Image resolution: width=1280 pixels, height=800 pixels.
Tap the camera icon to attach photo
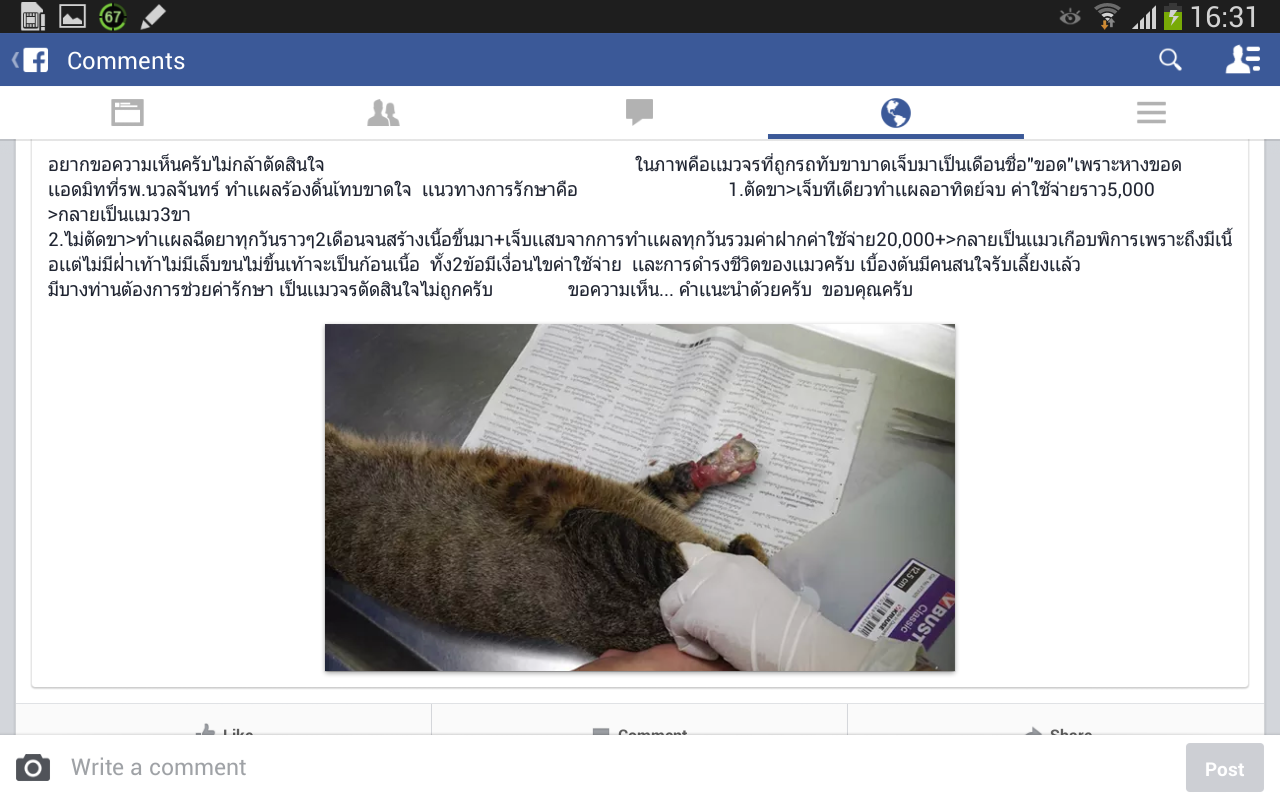33,767
